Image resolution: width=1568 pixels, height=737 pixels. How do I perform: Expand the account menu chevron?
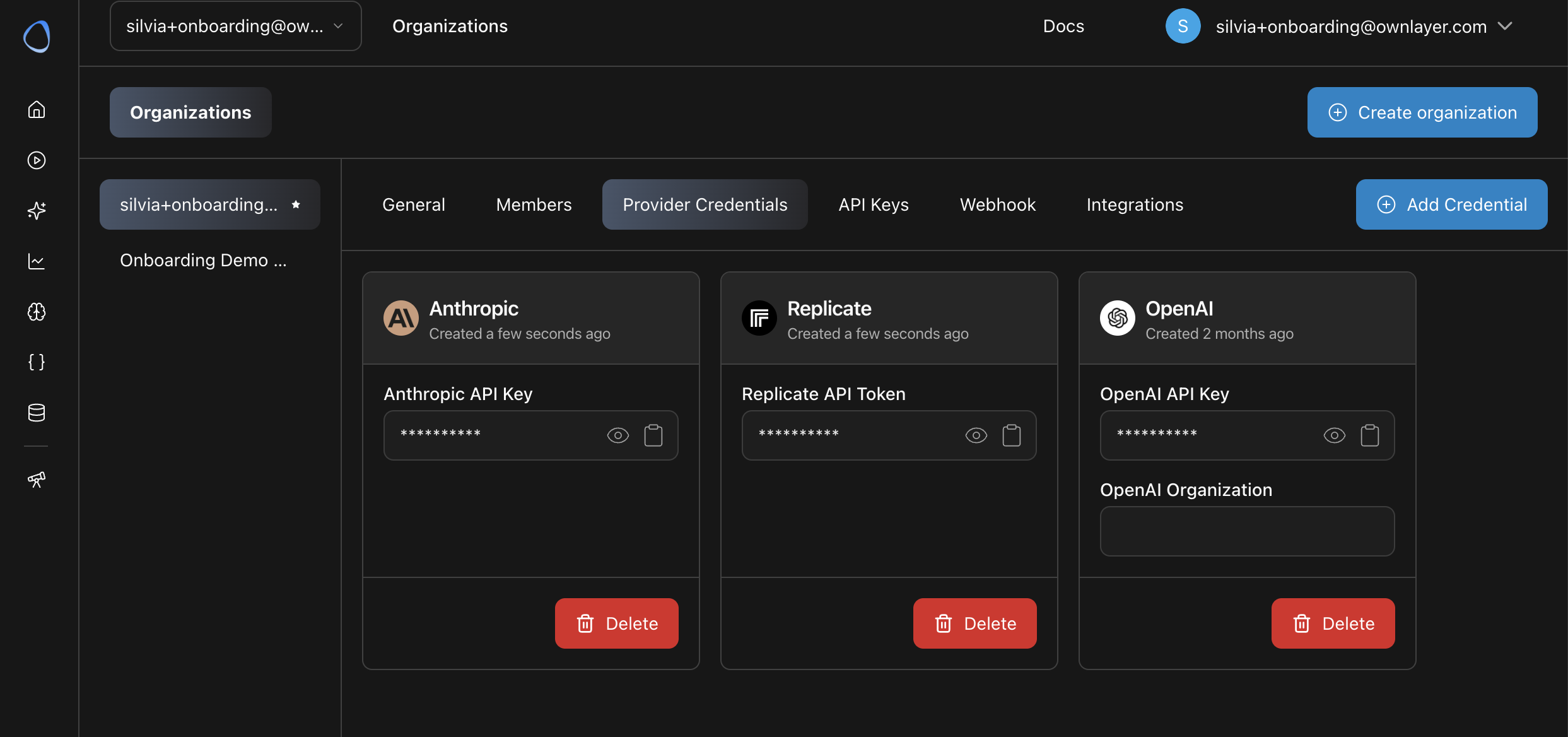(x=1506, y=26)
